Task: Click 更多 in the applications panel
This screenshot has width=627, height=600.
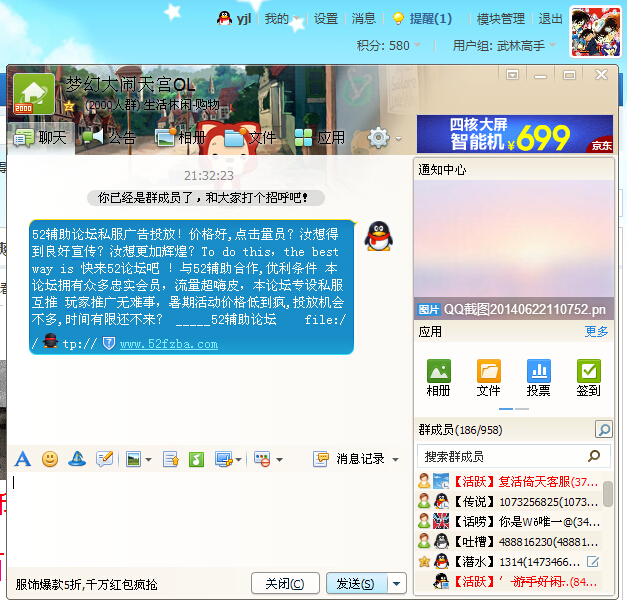Action: (x=597, y=332)
